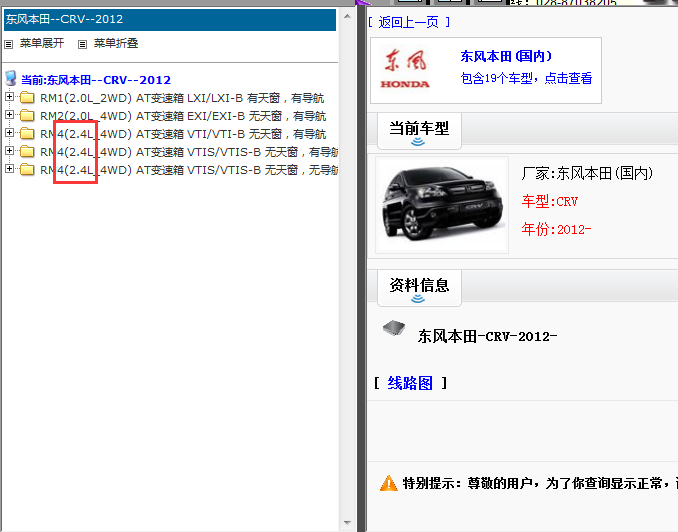
Task: Click the folder icon of VTI/VTI-B row
Action: [x=27, y=134]
